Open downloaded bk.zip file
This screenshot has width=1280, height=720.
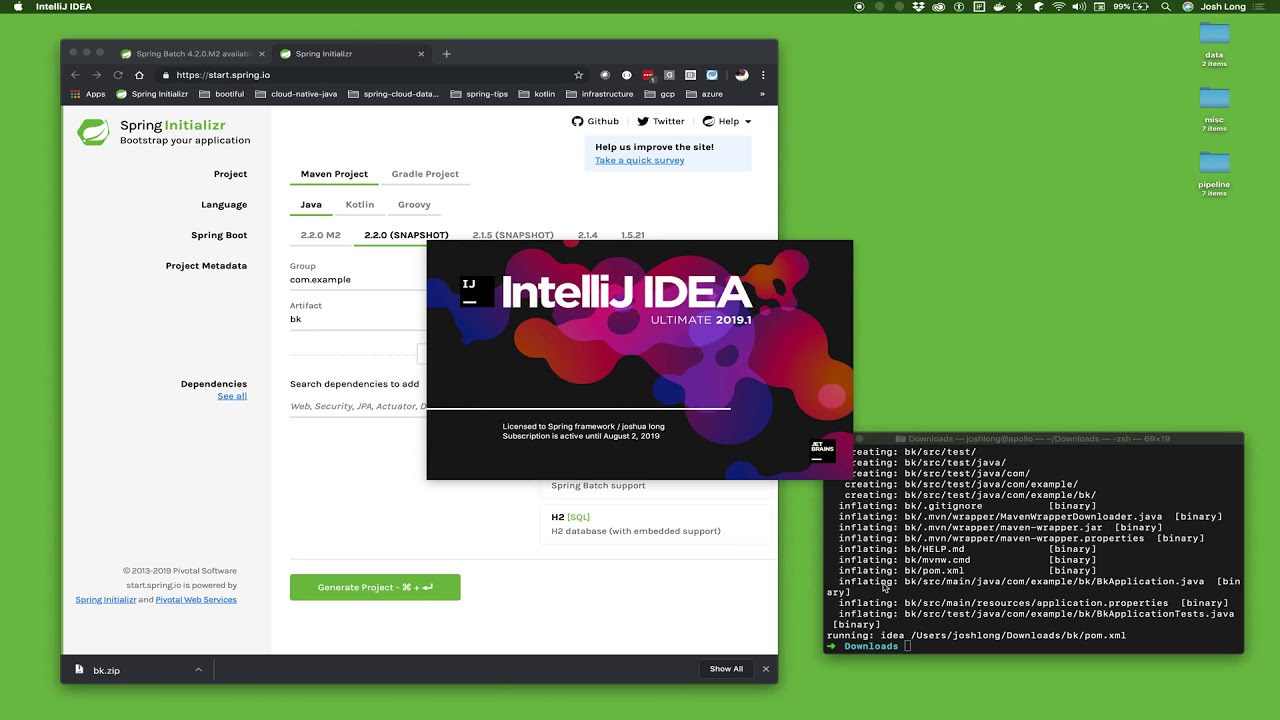click(x=106, y=670)
